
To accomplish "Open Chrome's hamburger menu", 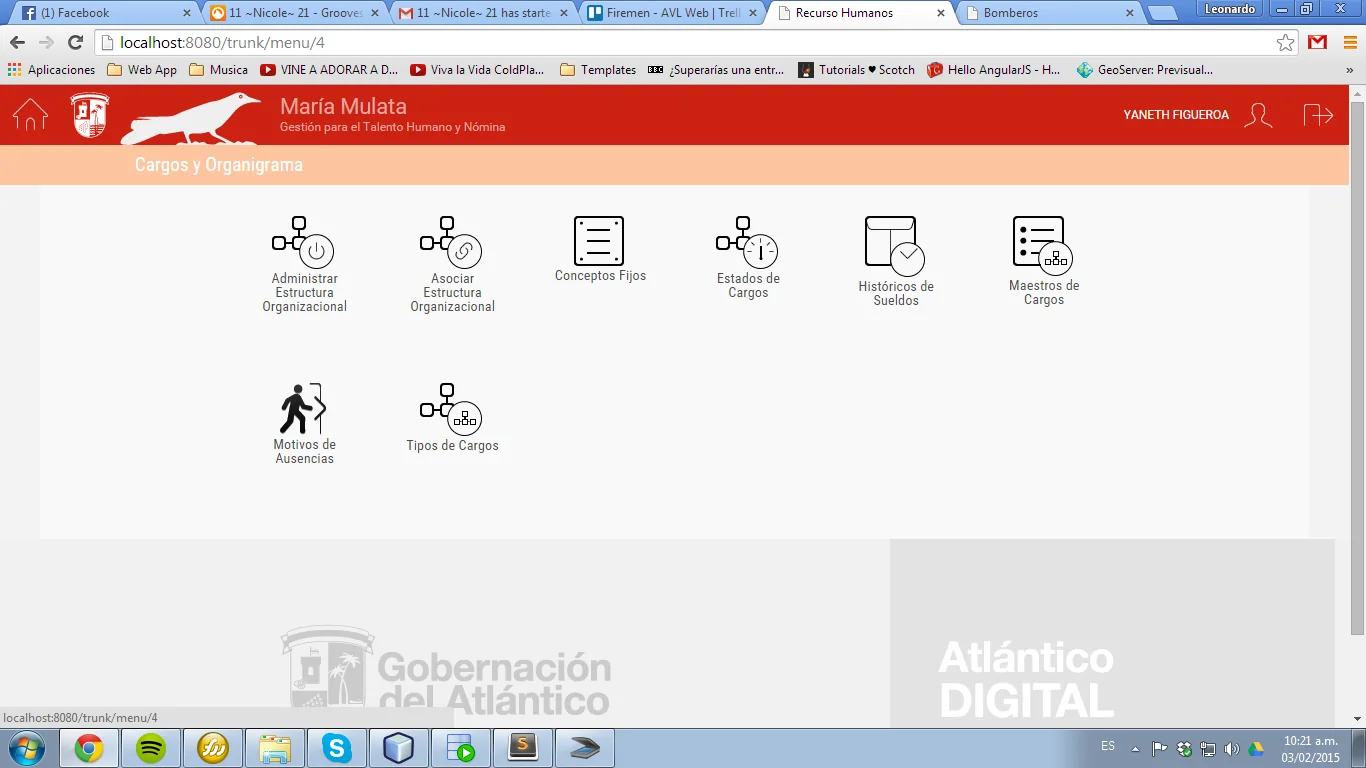I will pyautogui.click(x=1349, y=43).
